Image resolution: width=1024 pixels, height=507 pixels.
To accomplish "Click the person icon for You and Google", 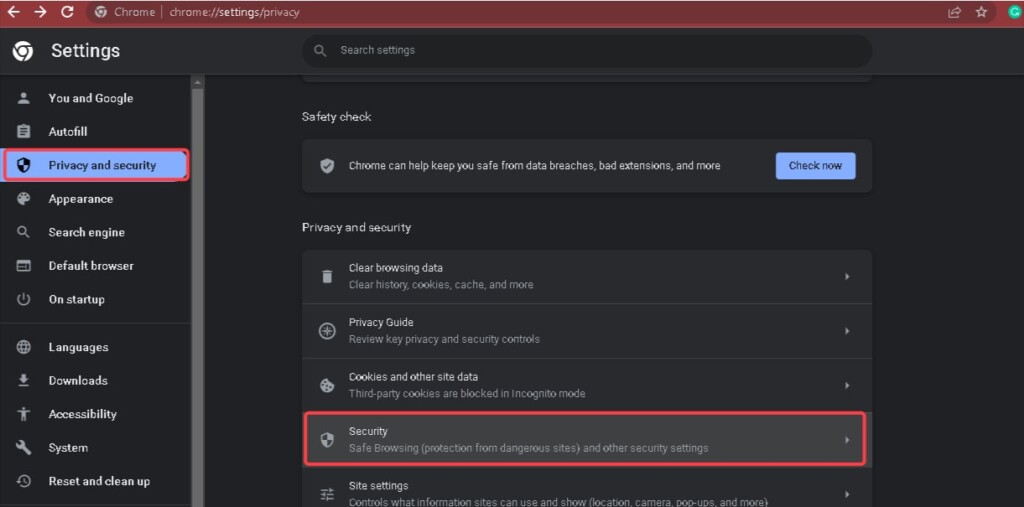I will [x=24, y=98].
